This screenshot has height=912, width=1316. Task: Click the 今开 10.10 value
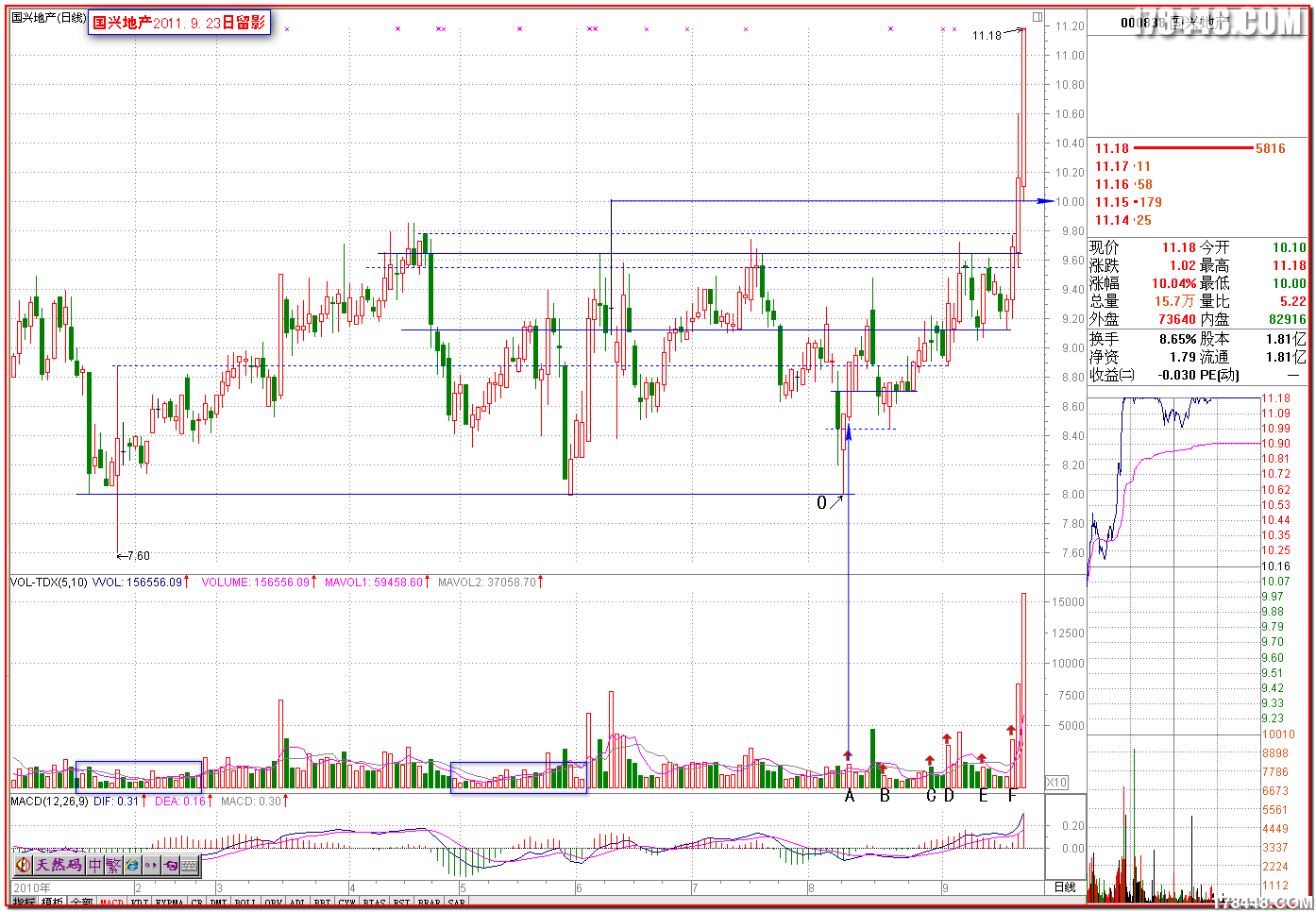point(1289,247)
